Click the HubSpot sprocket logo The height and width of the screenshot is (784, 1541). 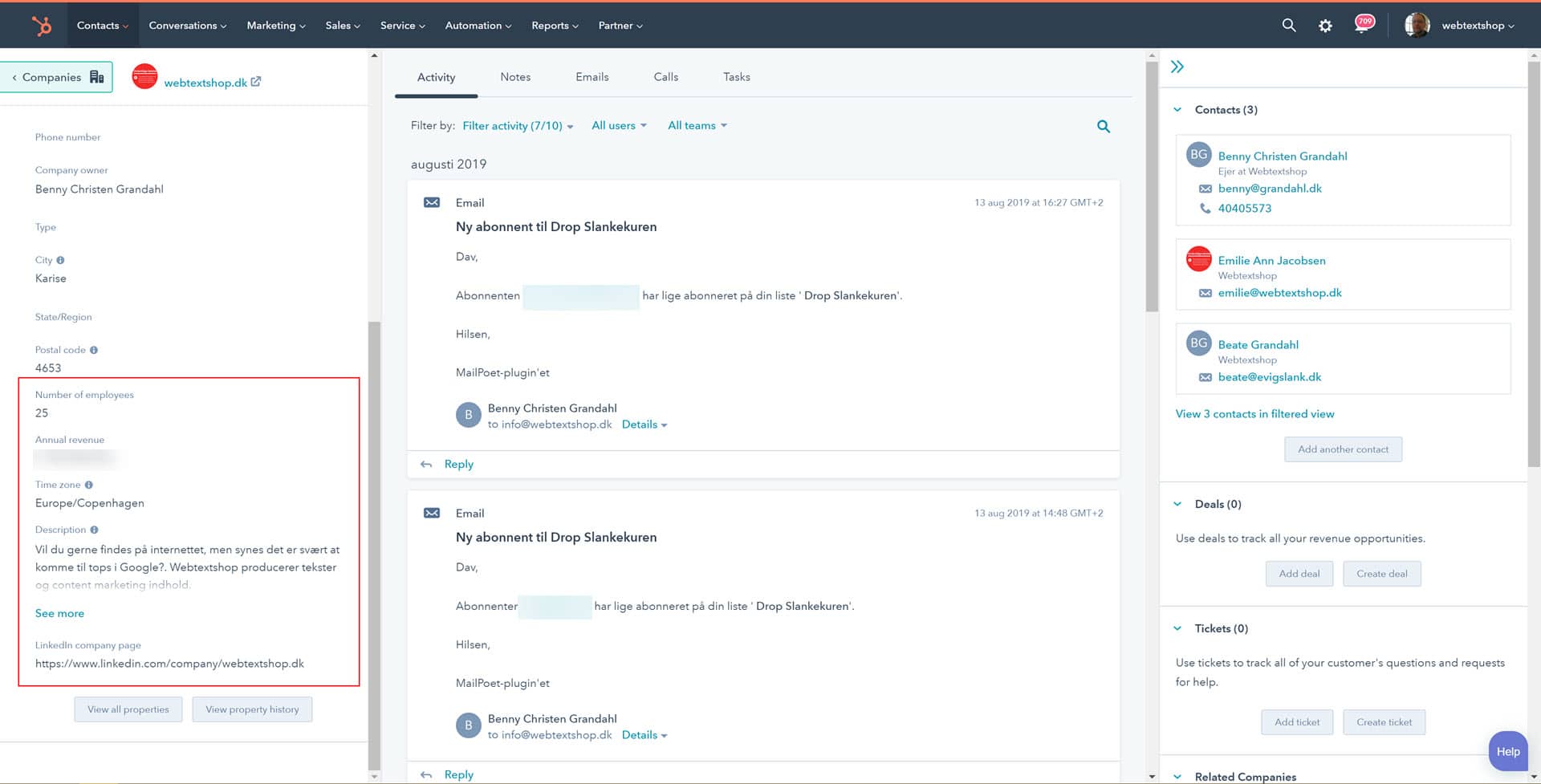coord(41,26)
